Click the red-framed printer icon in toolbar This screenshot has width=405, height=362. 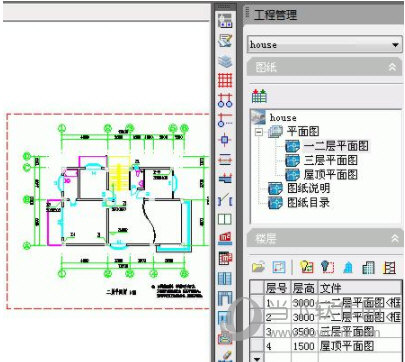point(225,338)
